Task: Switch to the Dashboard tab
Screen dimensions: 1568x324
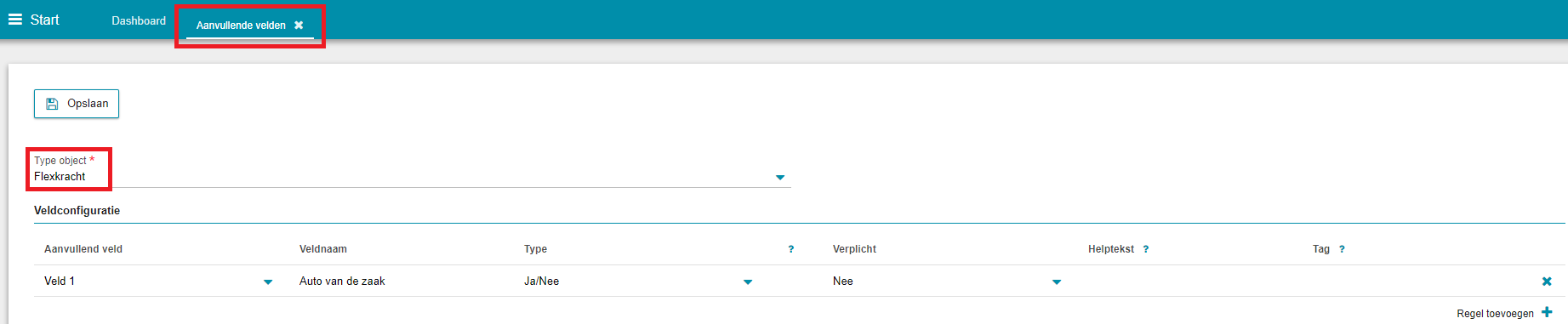Action: pyautogui.click(x=139, y=20)
